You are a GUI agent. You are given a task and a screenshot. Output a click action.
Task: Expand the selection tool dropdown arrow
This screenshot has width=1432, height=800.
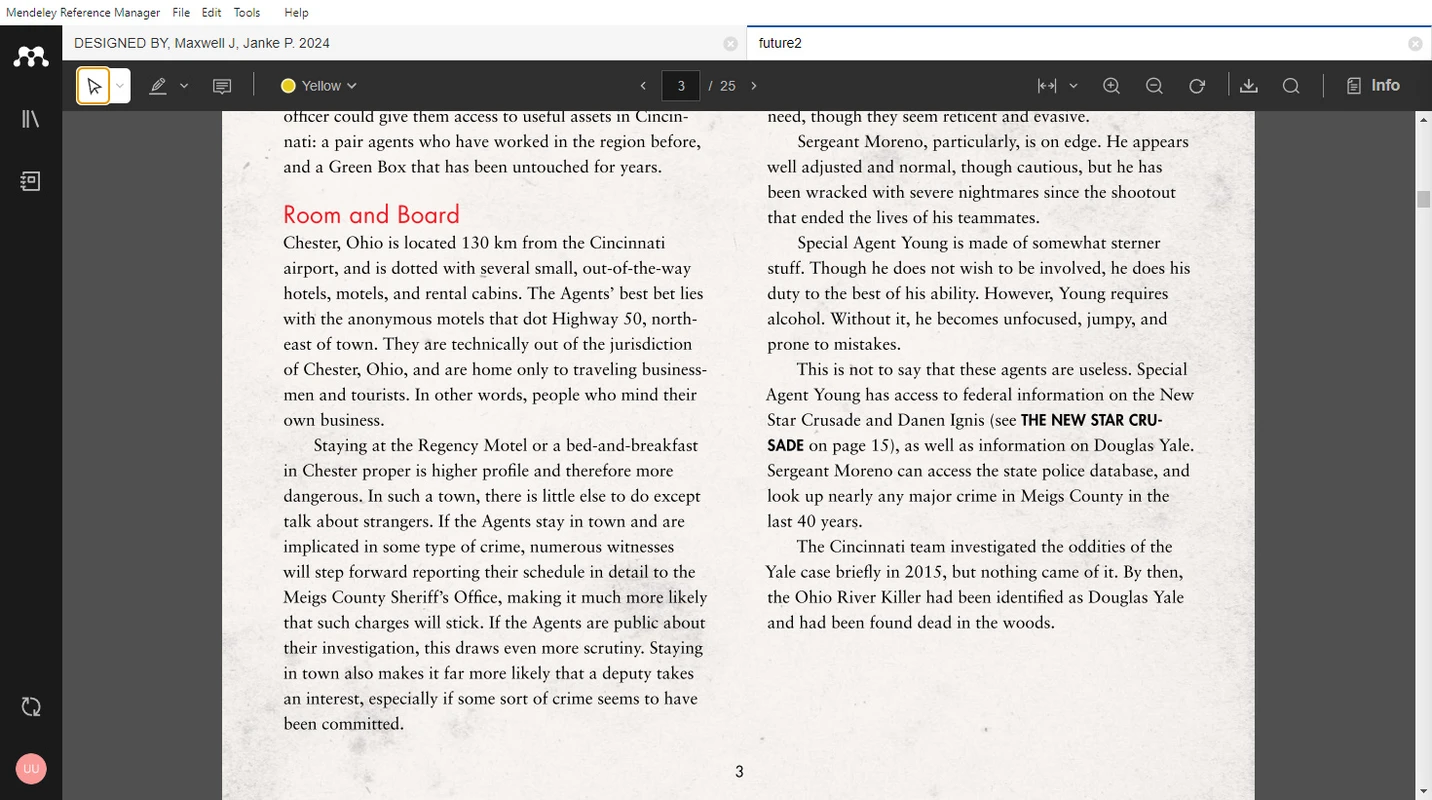click(120, 86)
